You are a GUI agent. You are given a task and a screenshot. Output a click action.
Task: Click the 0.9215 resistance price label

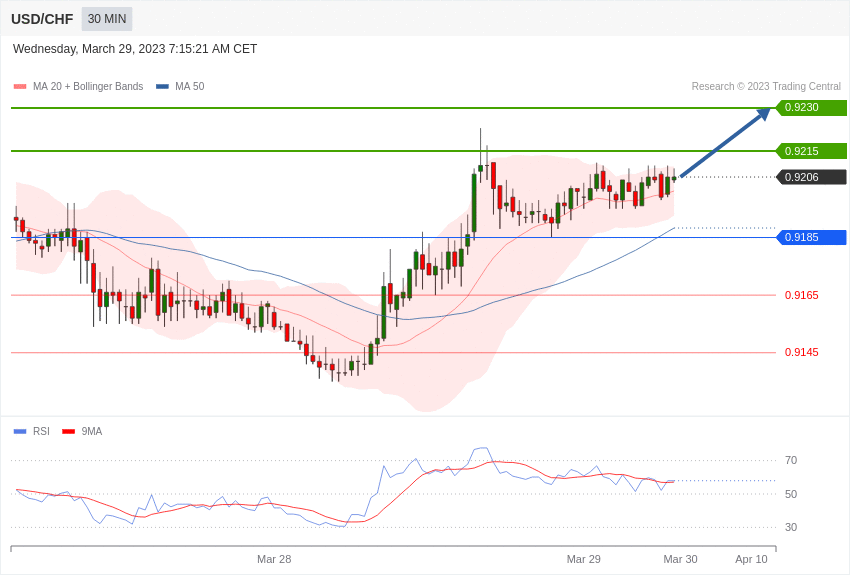coord(812,151)
